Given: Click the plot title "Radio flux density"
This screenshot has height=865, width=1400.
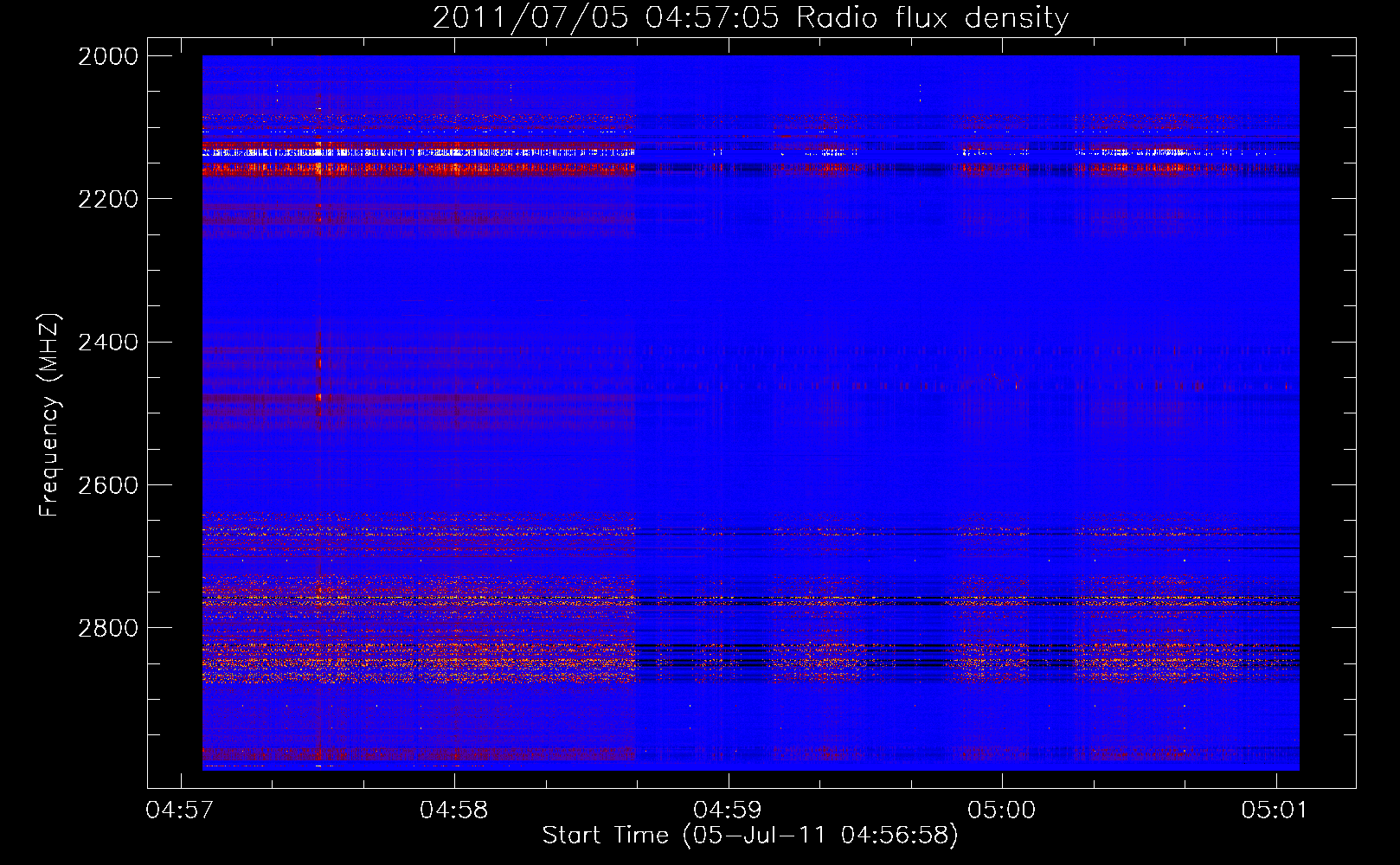Looking at the screenshot, I should pos(750,18).
